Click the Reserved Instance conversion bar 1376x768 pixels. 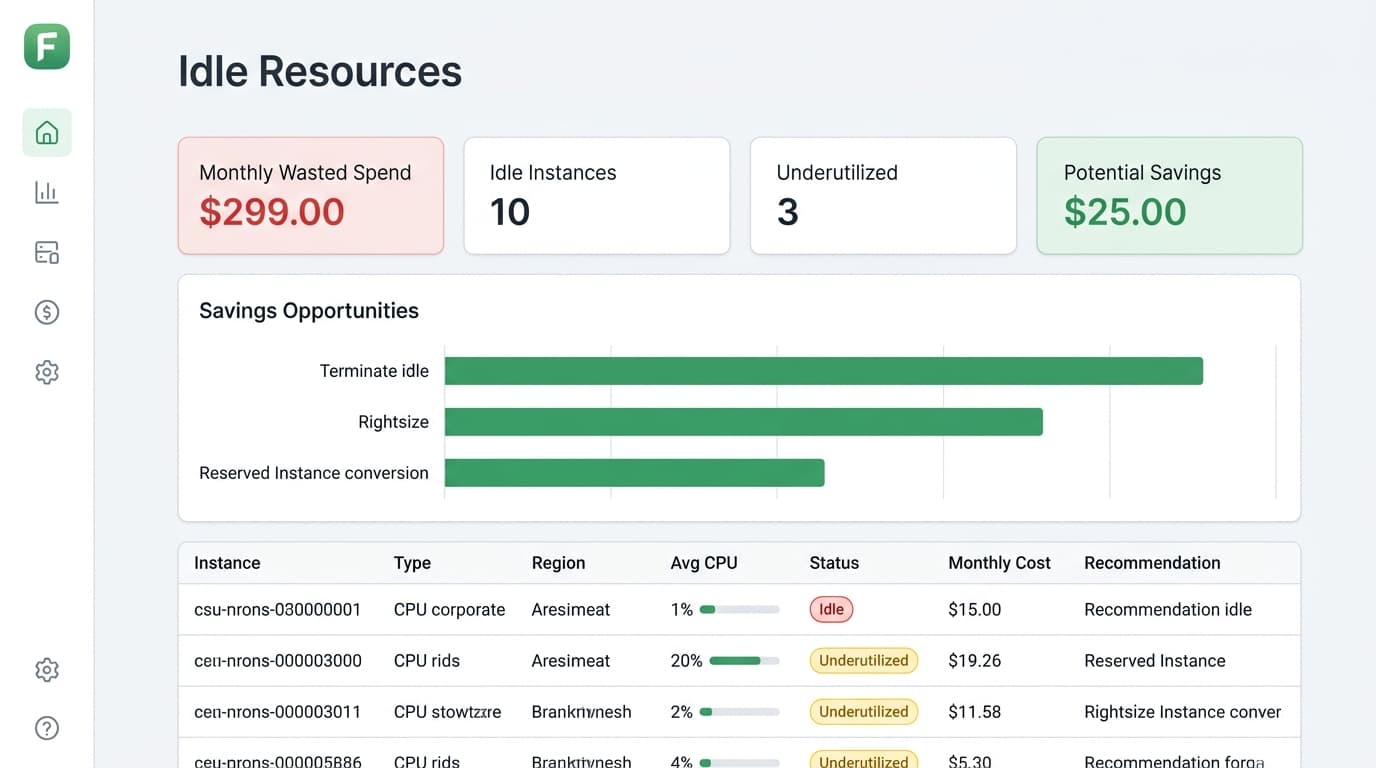[x=635, y=473]
